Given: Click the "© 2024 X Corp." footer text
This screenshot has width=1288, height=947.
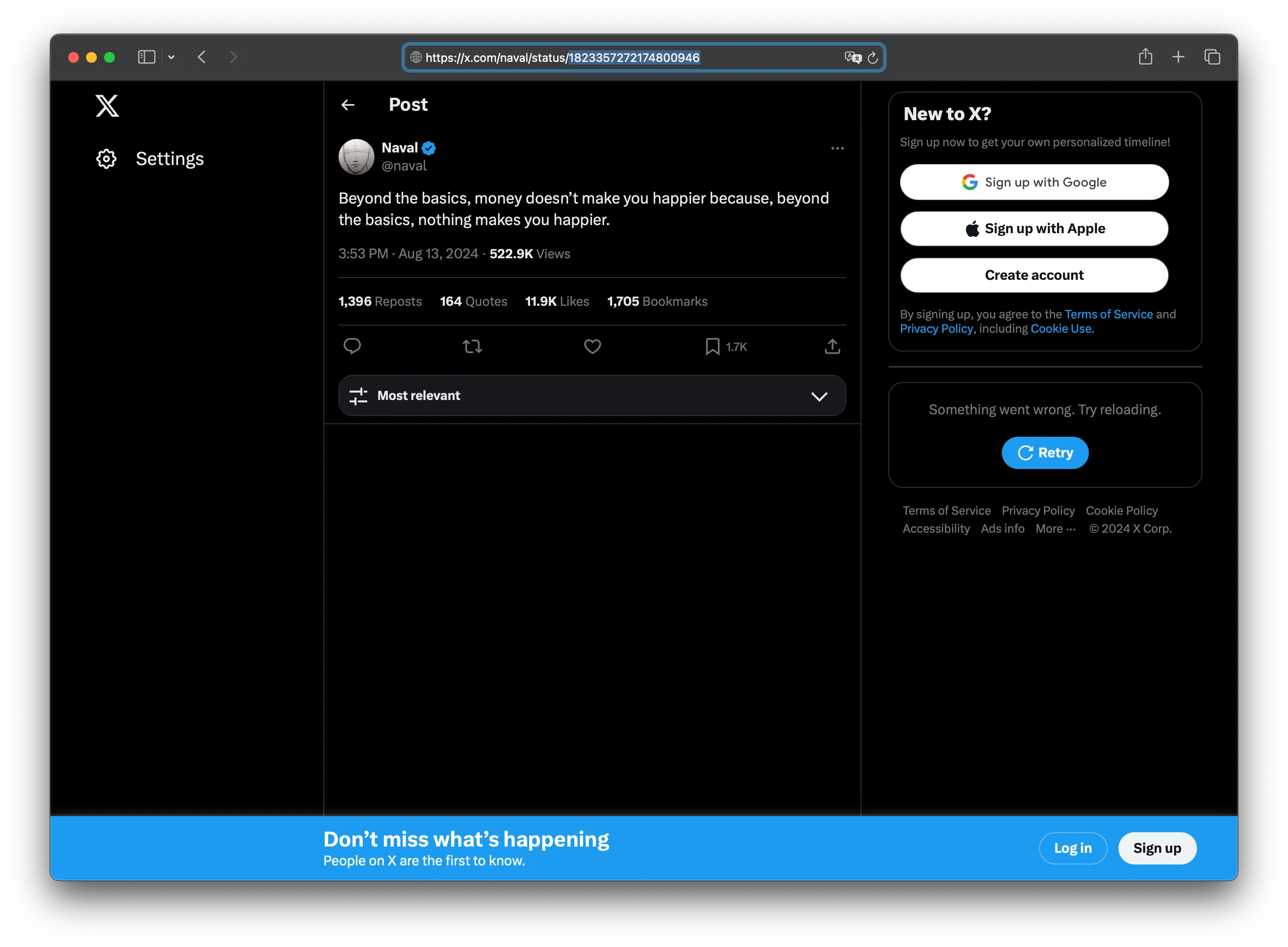Looking at the screenshot, I should coord(1130,529).
